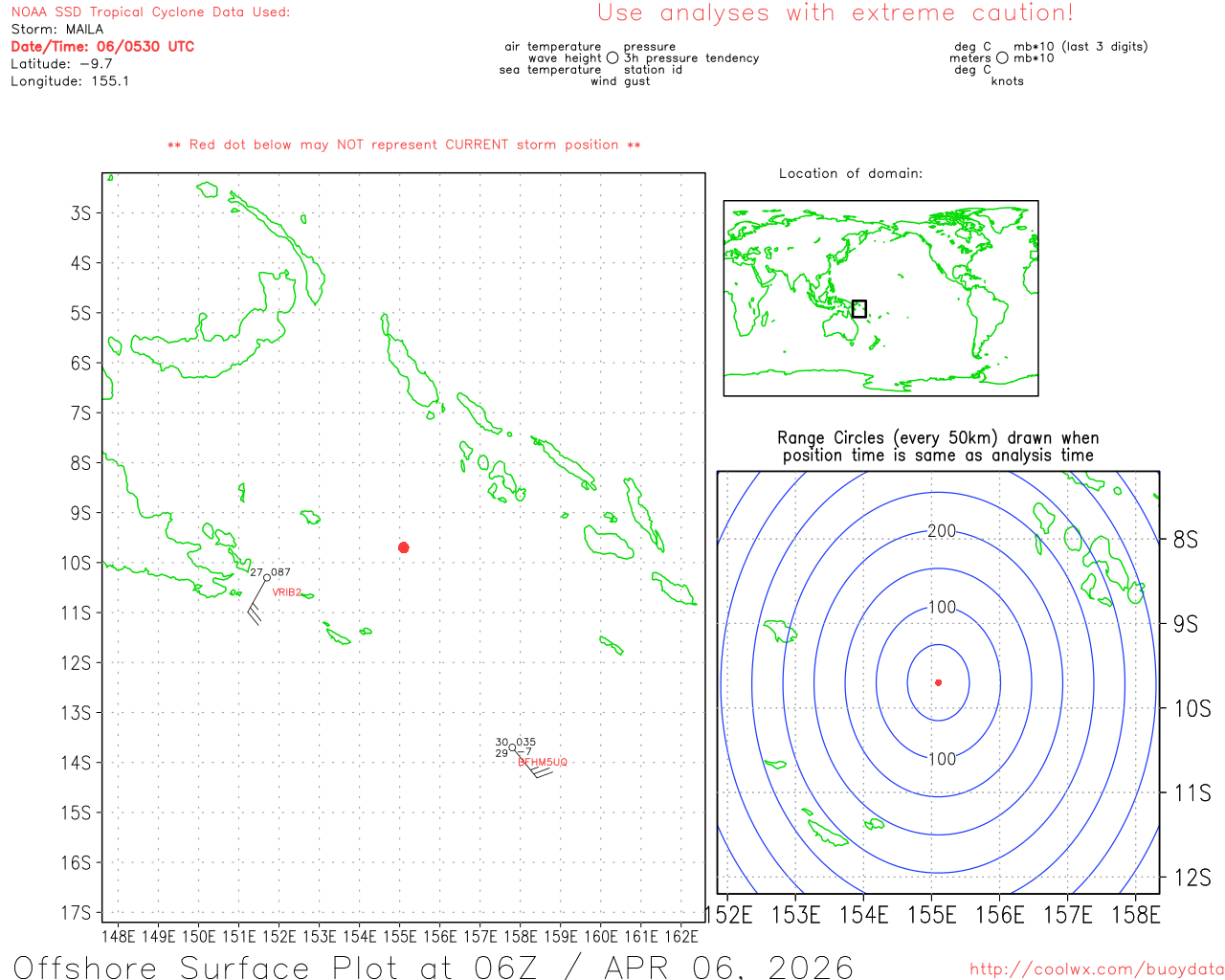This screenshot has height=980, width=1225.
Task: Click legend circle beside 'wave height' key
Action: 612,58
